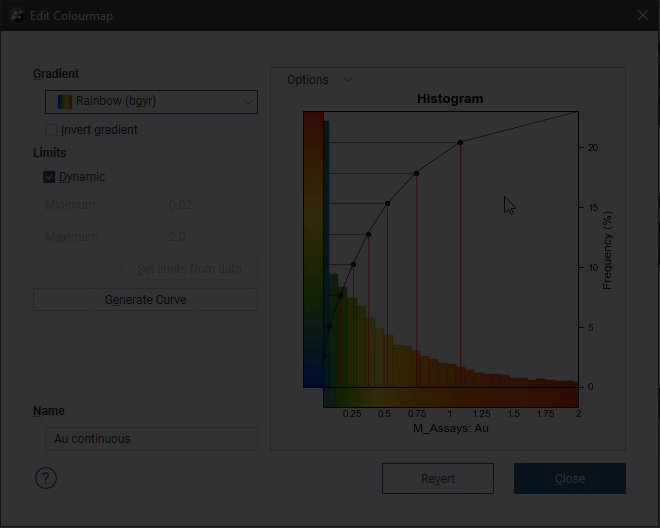Screen dimensions: 660x528
Task: Enable the Invert gradient checkbox
Action: pos(51,130)
